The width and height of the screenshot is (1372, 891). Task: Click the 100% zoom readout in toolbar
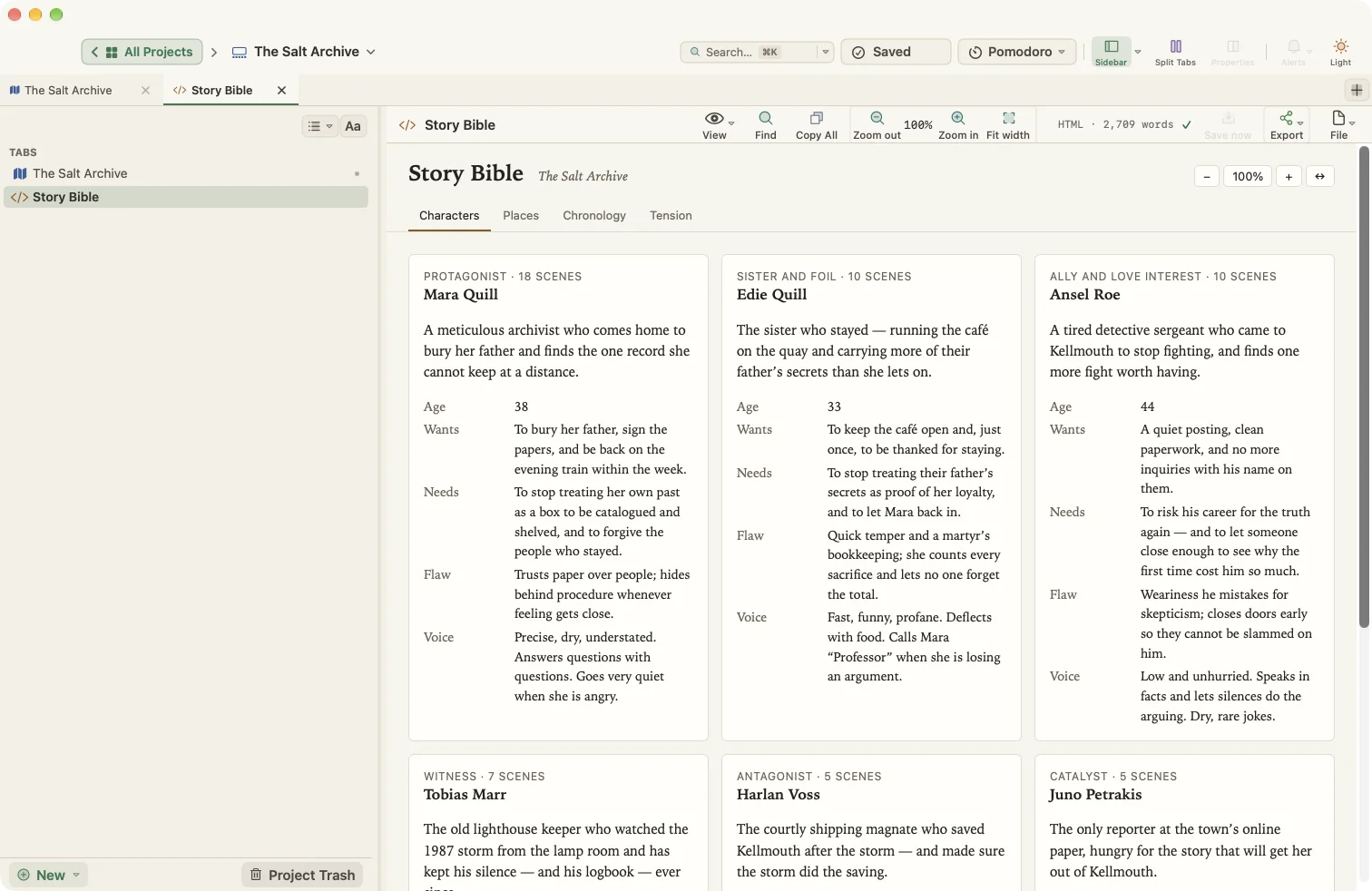918,125
